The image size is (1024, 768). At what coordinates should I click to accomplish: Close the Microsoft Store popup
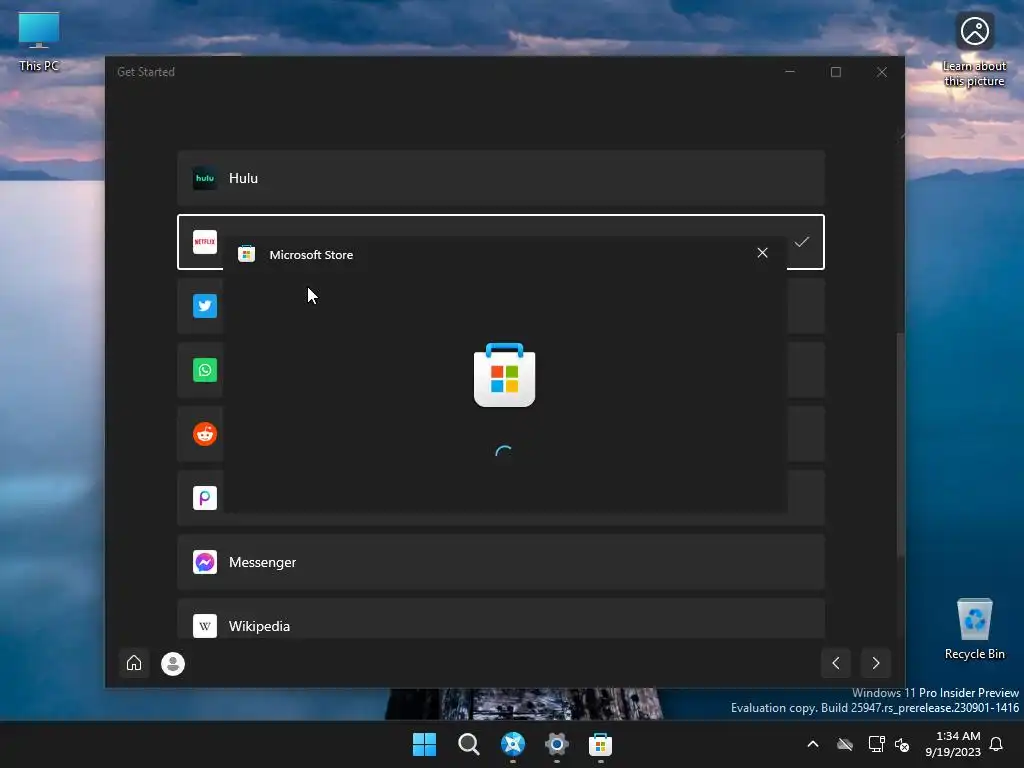coord(762,253)
